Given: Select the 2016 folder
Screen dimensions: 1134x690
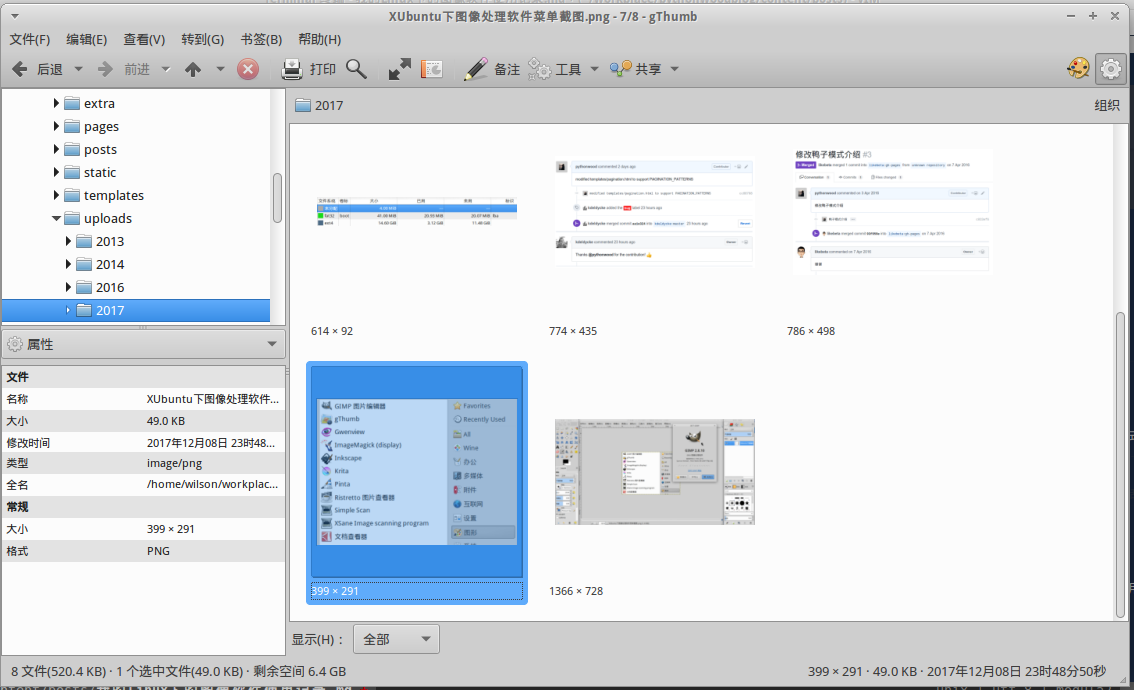Looking at the screenshot, I should click(110, 287).
